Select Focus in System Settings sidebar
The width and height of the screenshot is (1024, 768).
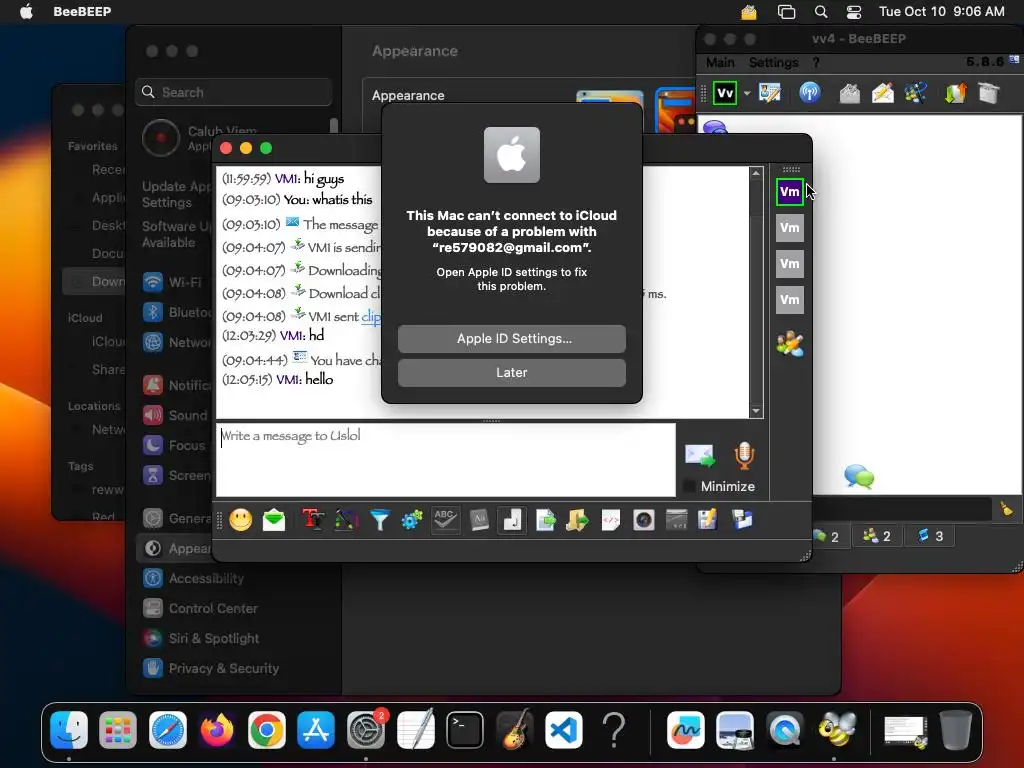tap(174, 445)
